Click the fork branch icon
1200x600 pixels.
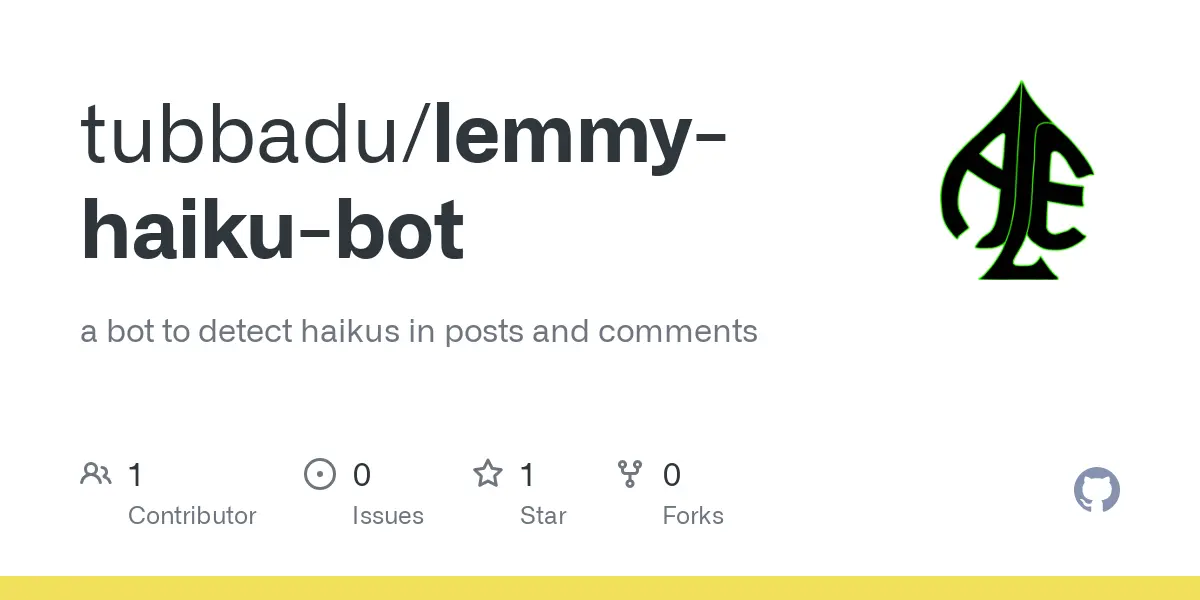[x=630, y=474]
